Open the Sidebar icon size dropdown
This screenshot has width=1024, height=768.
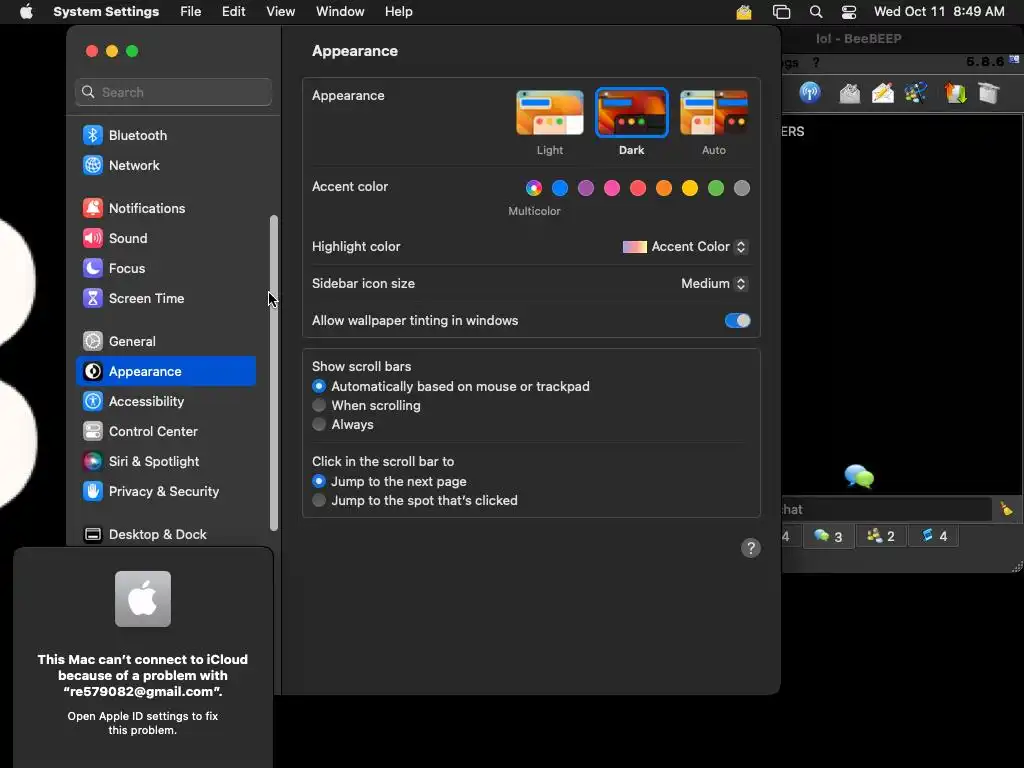coord(714,283)
